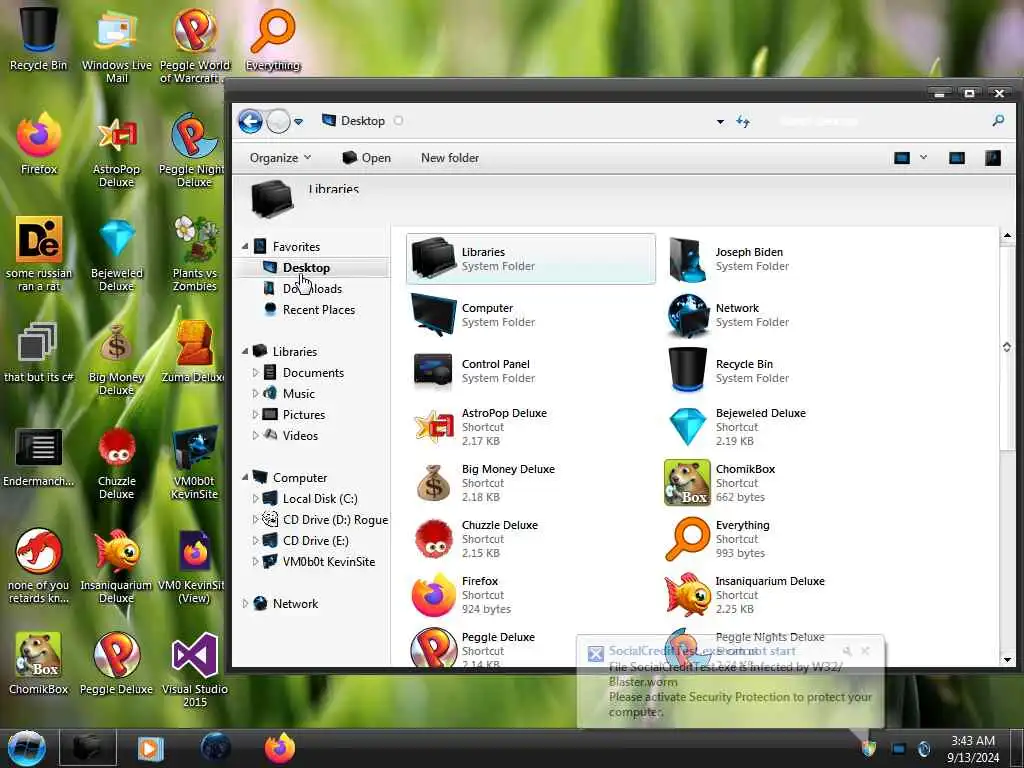Open the help button in Explorer toolbar
This screenshot has height=768, width=1024.
993,158
